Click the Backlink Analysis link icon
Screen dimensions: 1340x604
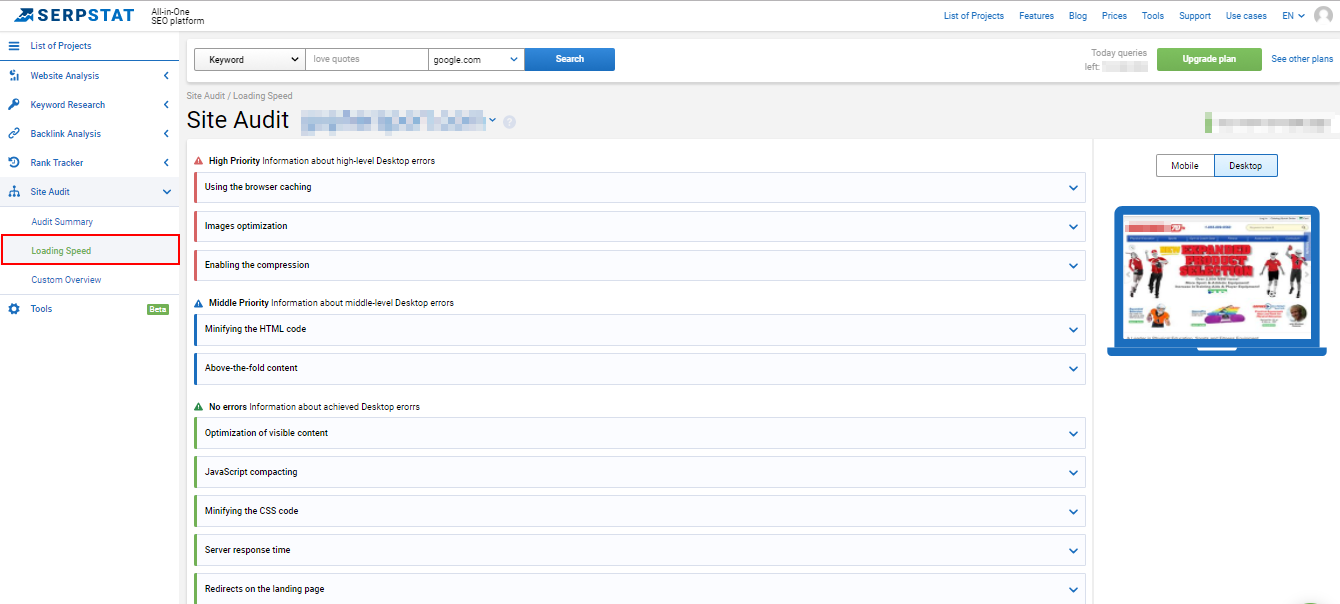point(14,134)
